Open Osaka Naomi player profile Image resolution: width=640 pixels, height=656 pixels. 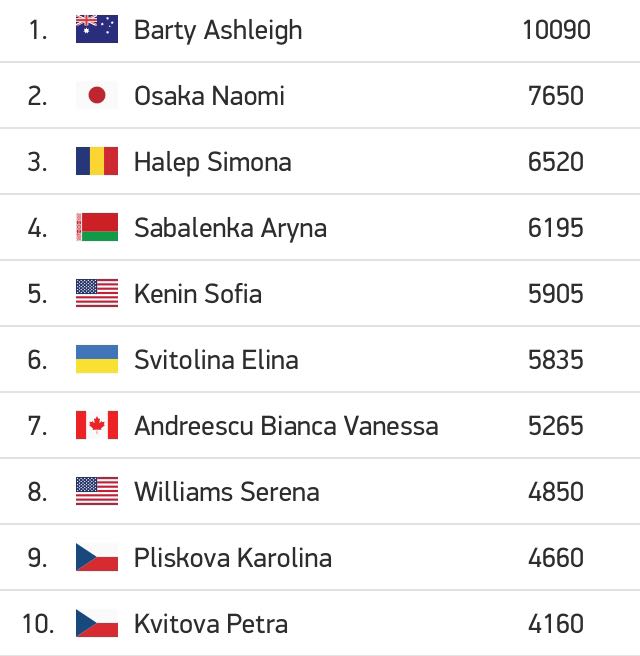(209, 96)
